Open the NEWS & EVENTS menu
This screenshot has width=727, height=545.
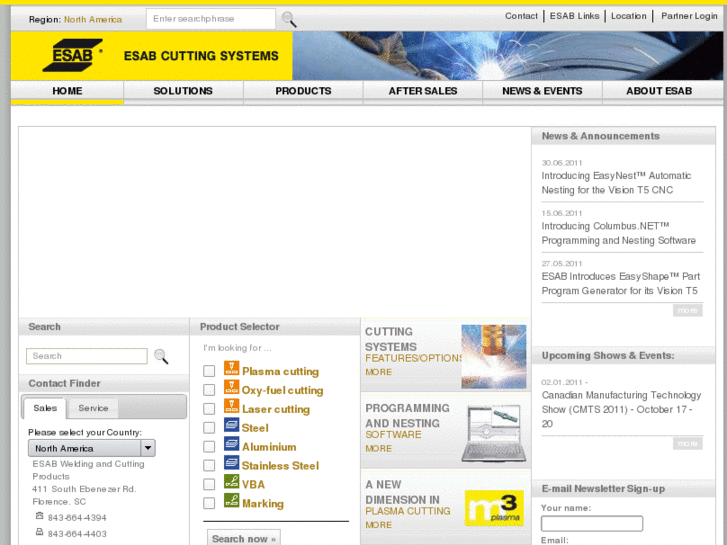(542, 91)
